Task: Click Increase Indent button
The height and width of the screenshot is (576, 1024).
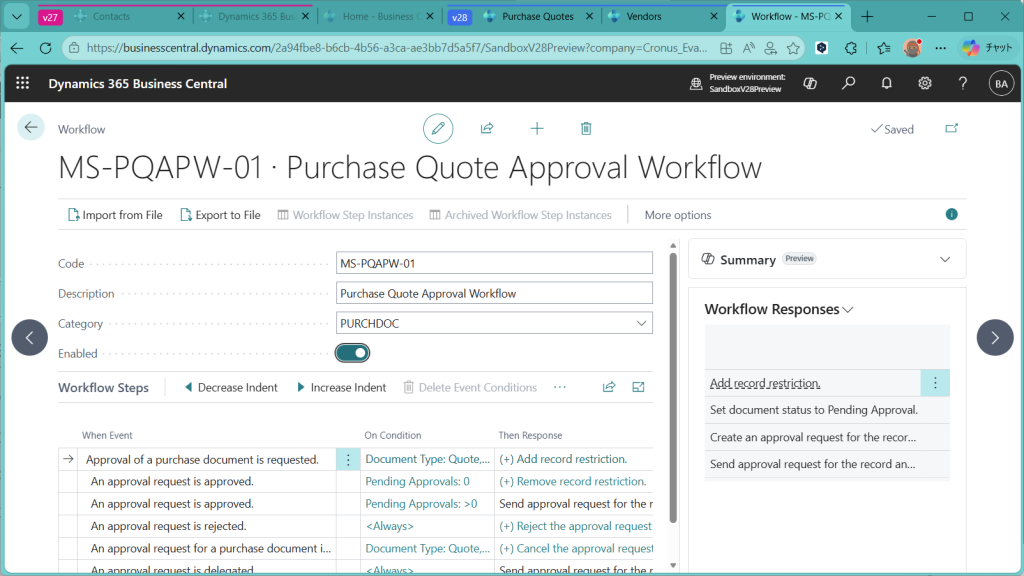Action: 341,388
